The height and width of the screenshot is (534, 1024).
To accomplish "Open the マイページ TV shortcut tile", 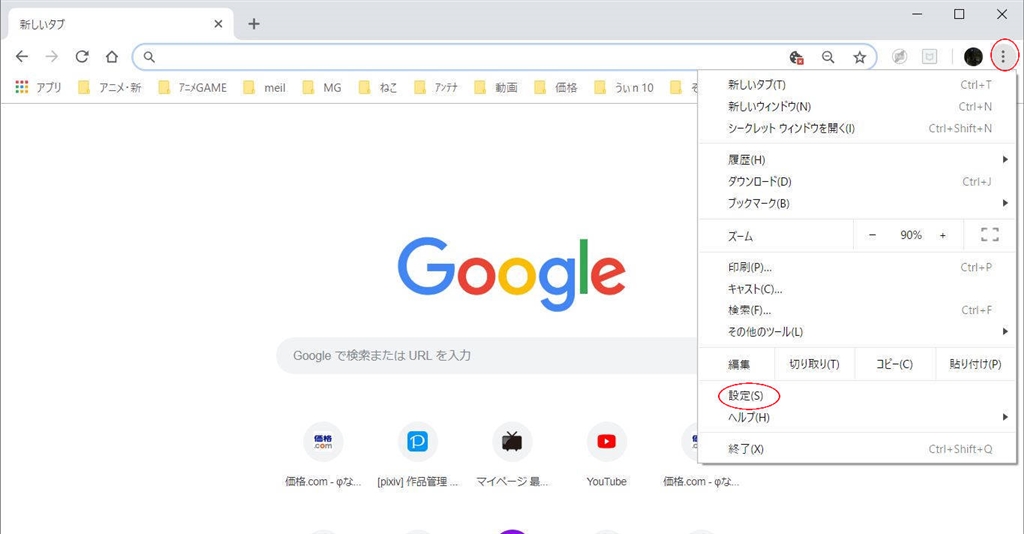I will point(512,455).
